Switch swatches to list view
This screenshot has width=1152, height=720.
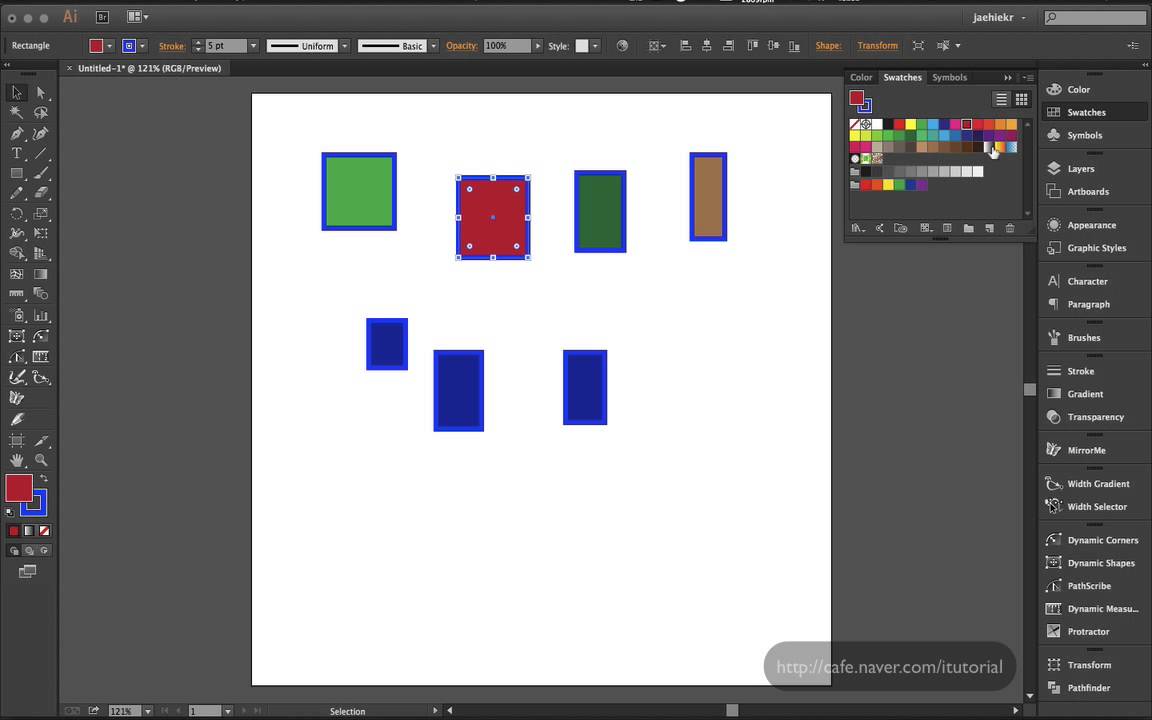click(x=1001, y=99)
